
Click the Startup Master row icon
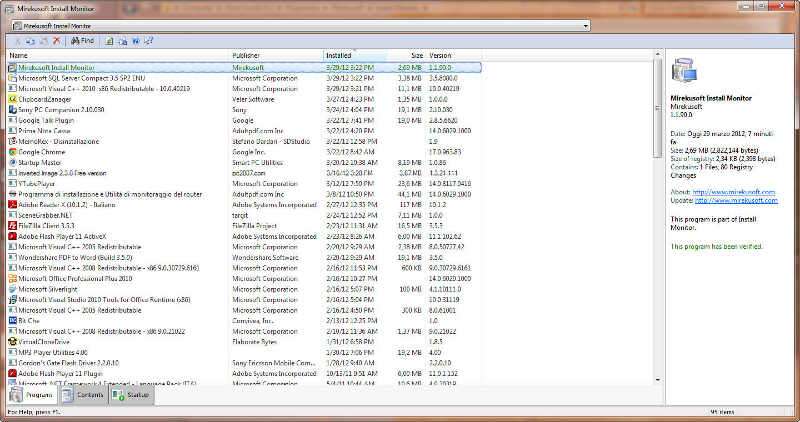tap(13, 162)
